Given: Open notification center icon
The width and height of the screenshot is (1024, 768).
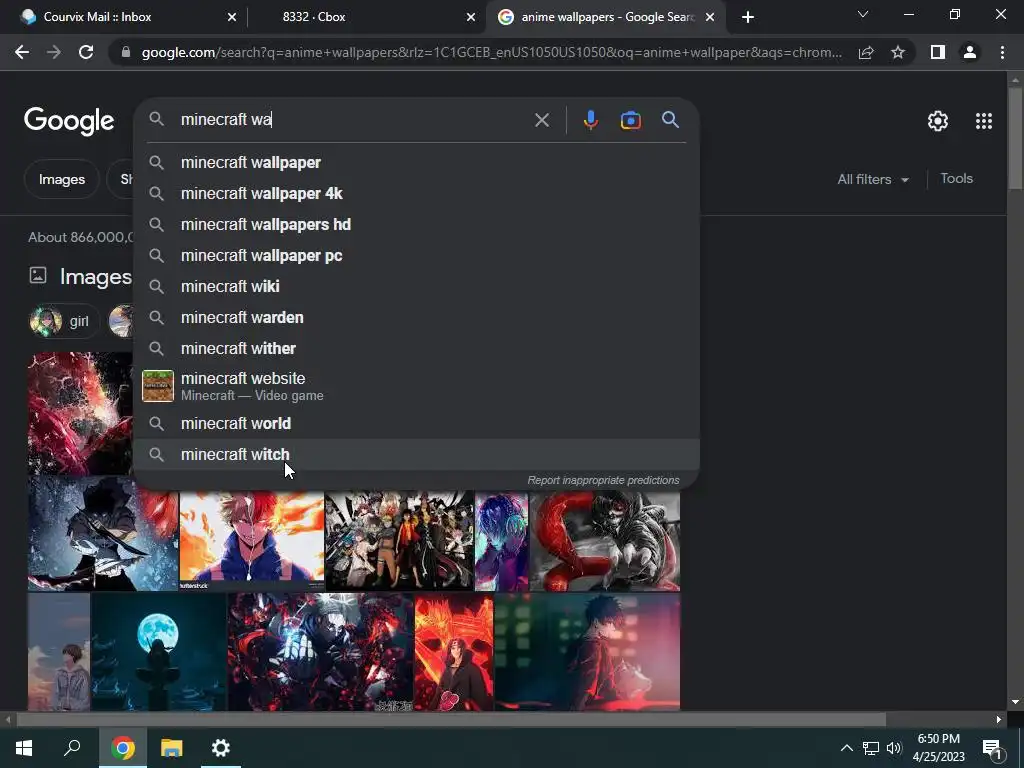Looking at the screenshot, I should [x=992, y=748].
